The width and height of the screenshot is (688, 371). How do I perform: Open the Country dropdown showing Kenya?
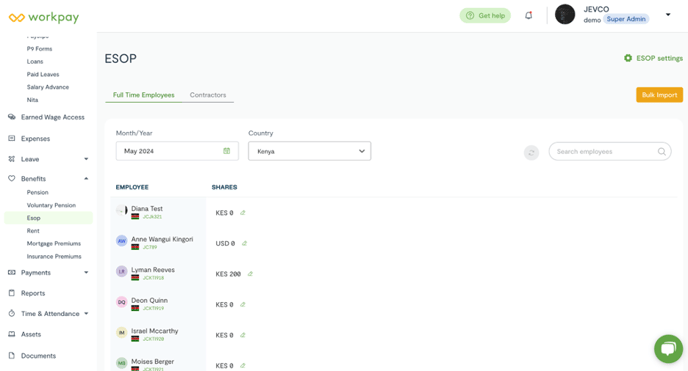pos(309,151)
